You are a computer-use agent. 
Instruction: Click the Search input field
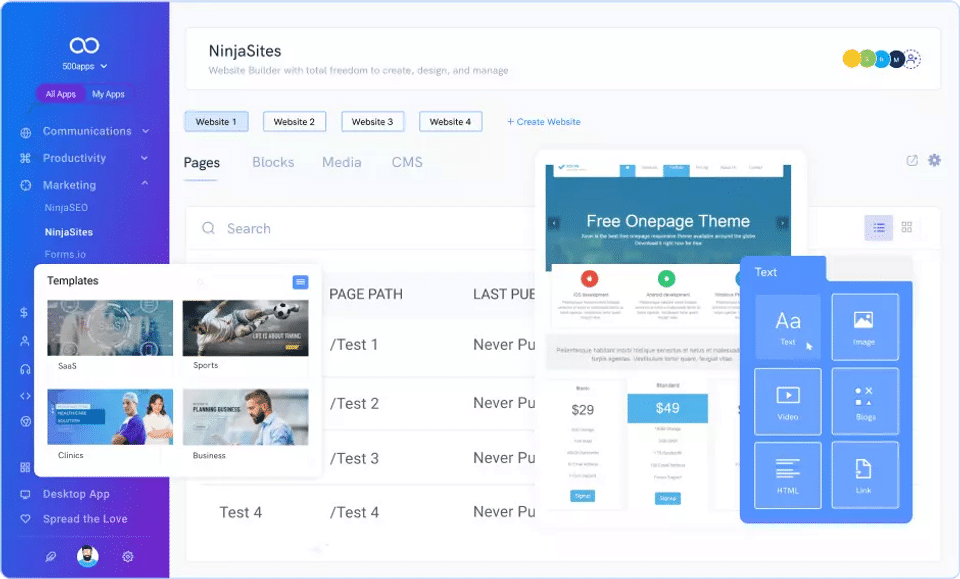(361, 228)
